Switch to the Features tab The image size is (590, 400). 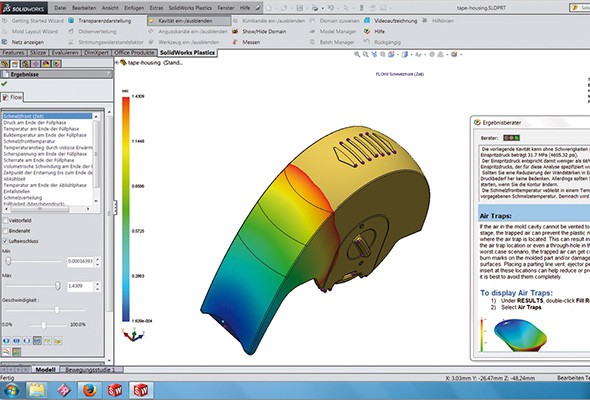click(13, 53)
